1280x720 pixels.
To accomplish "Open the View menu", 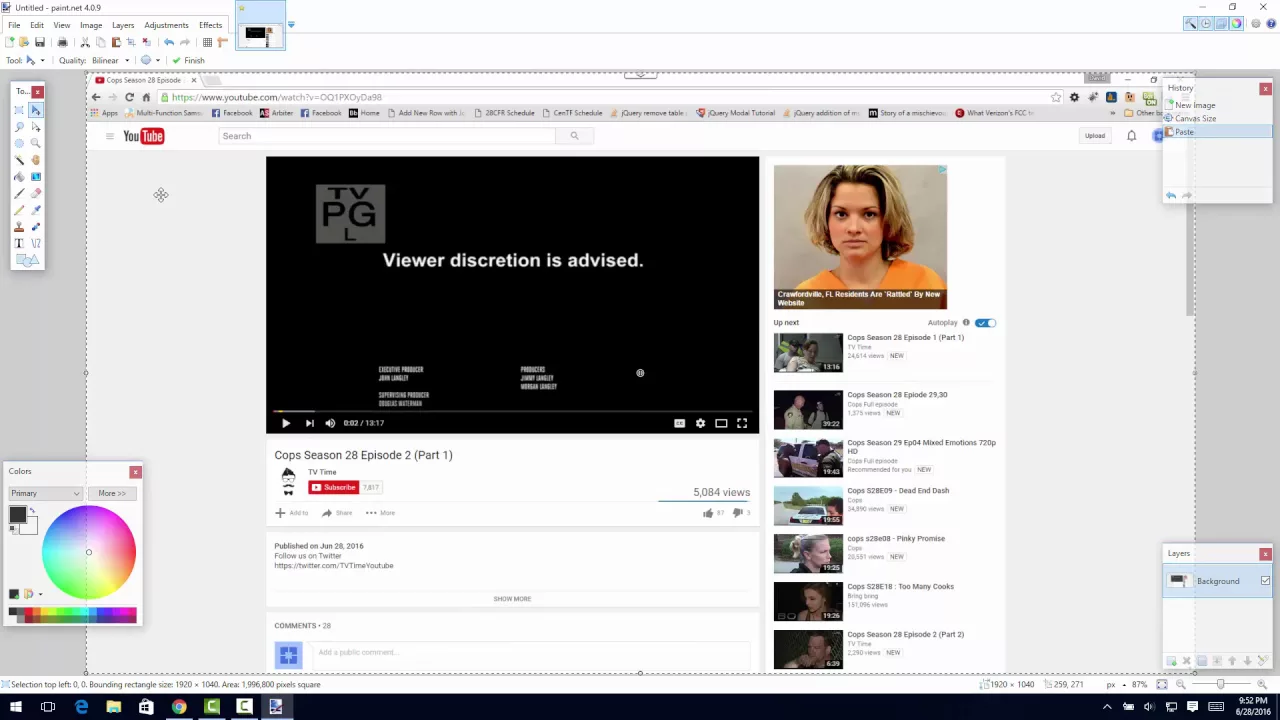I will click(61, 25).
